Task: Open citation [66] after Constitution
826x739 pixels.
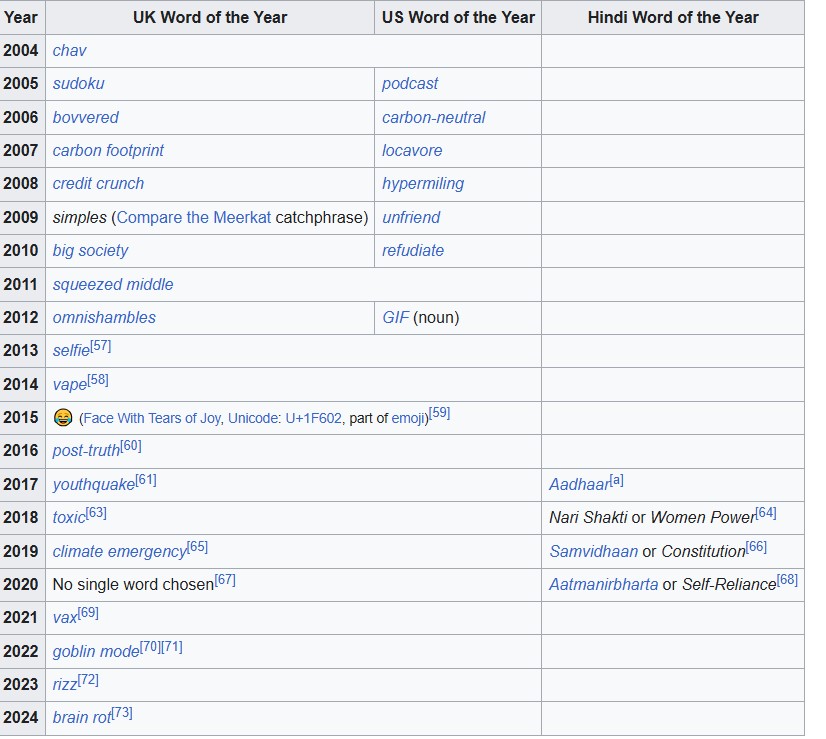Action: pyautogui.click(x=756, y=547)
